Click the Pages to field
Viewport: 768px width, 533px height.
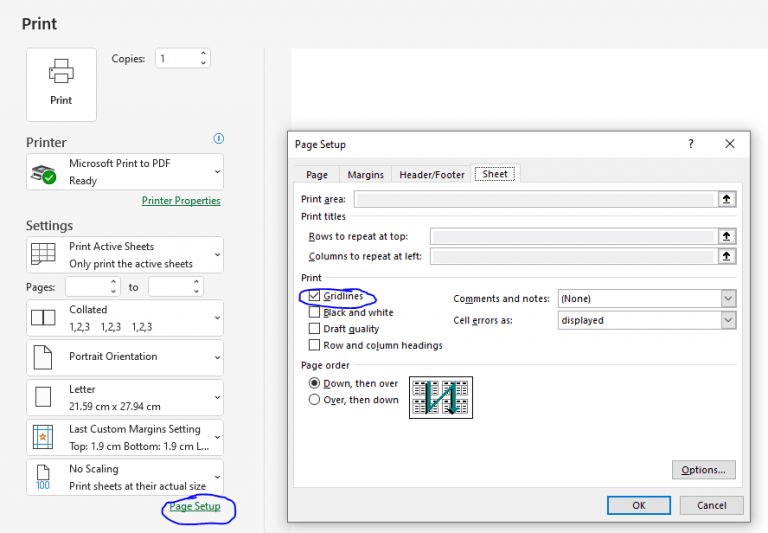pos(169,287)
